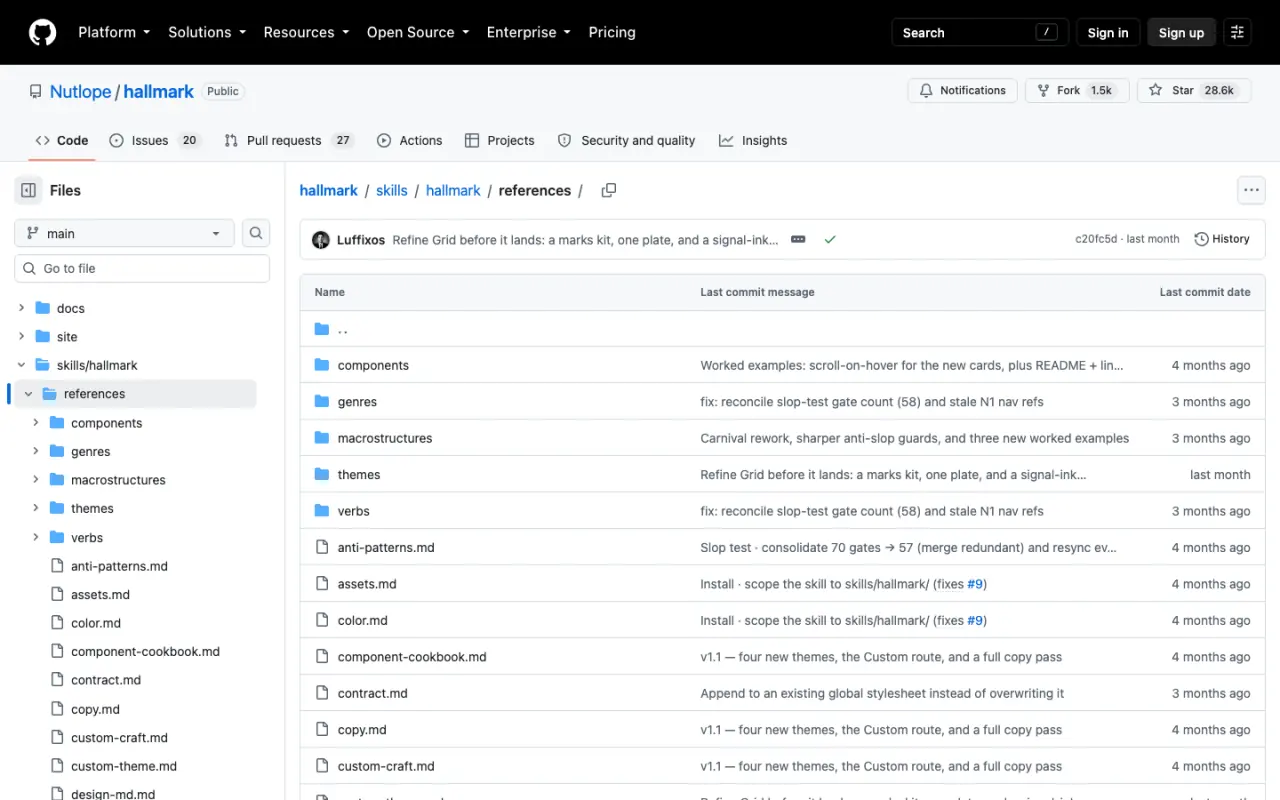The height and width of the screenshot is (800, 1280).
Task: Click the genres folder icon in table
Action: point(322,401)
